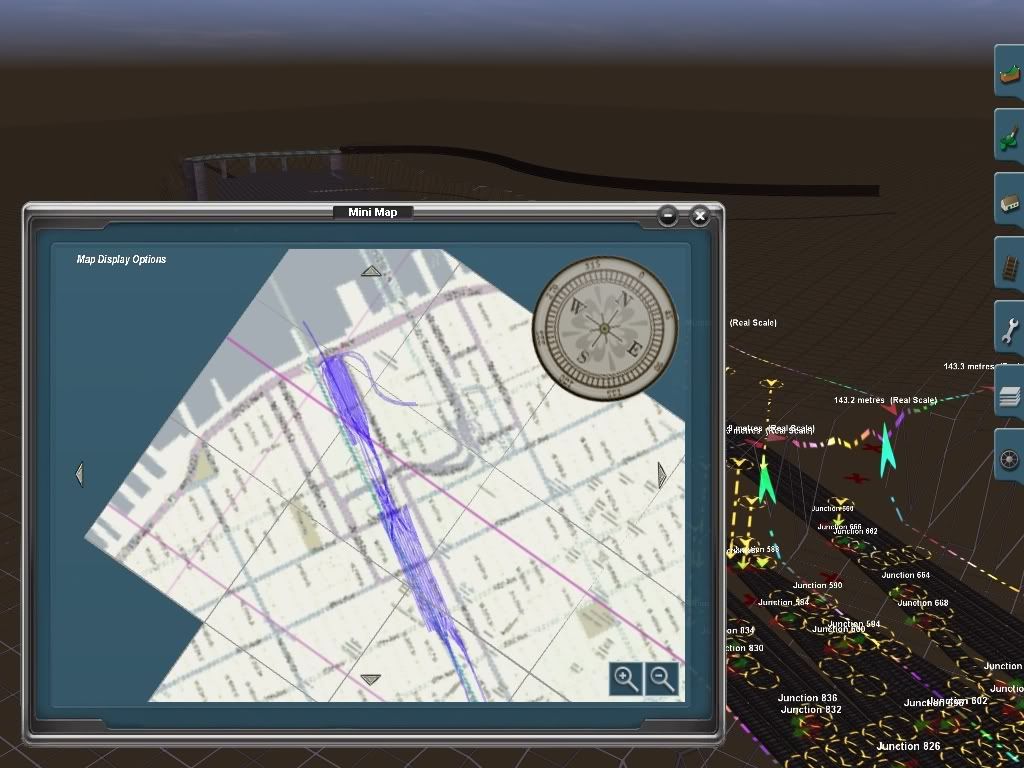
Task: Open the Tracks tools tab
Action: click(x=1010, y=268)
